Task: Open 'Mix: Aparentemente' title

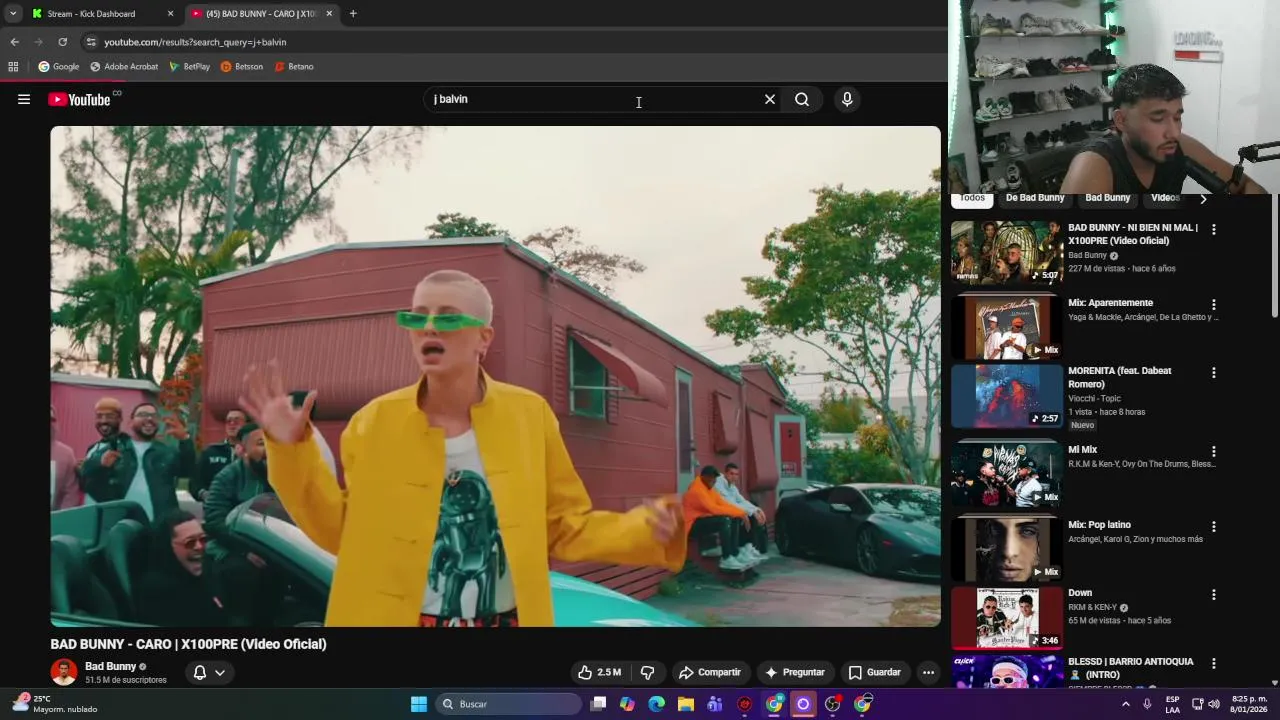Action: pyautogui.click(x=1110, y=303)
